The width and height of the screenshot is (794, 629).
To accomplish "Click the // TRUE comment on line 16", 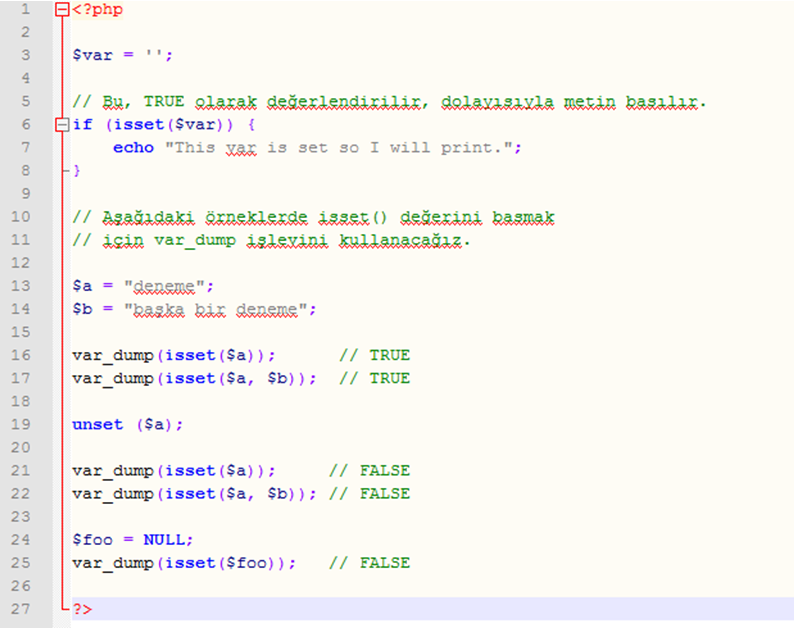I will [x=374, y=356].
